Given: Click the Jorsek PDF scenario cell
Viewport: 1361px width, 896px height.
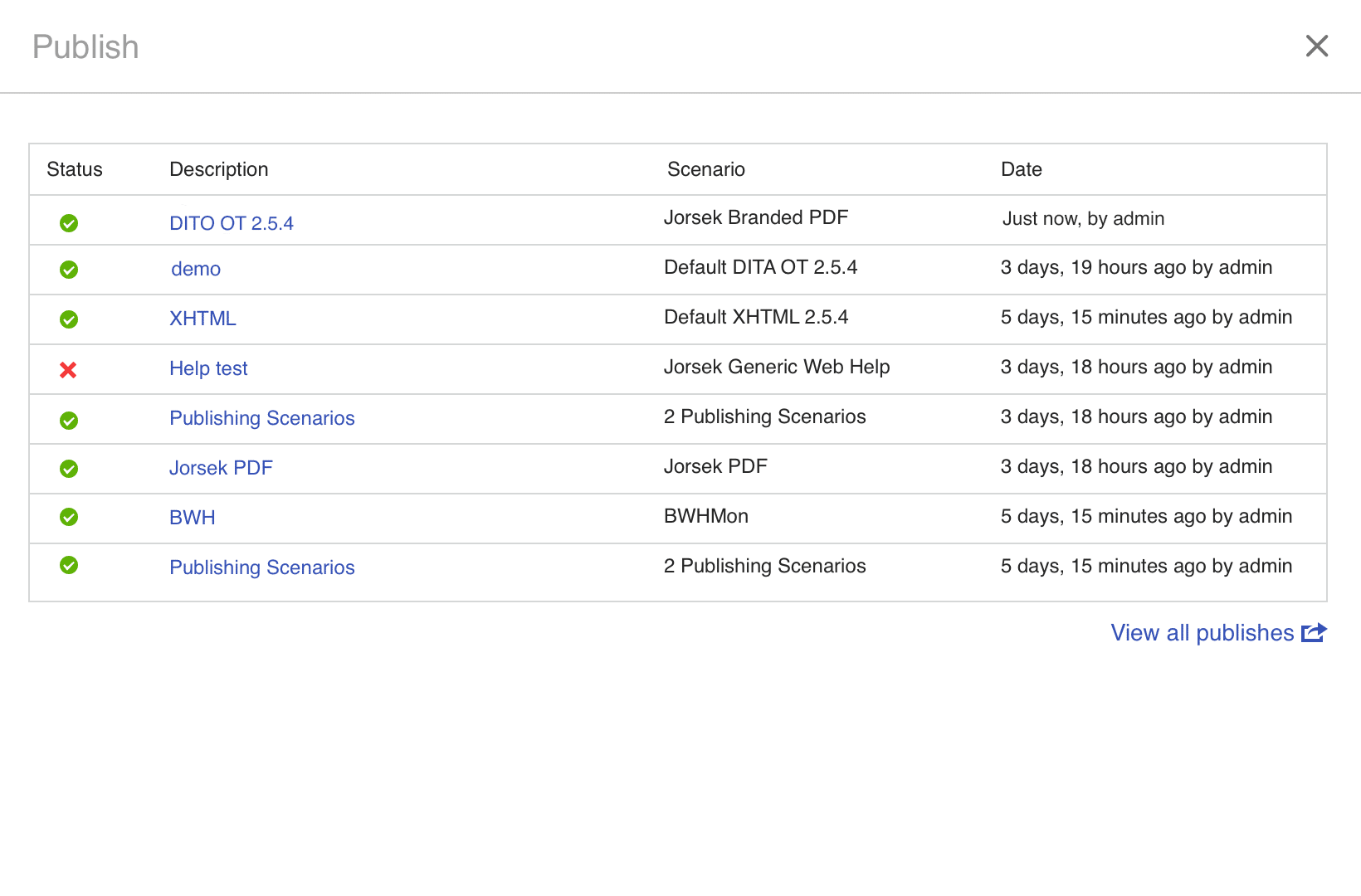Looking at the screenshot, I should click(715, 466).
